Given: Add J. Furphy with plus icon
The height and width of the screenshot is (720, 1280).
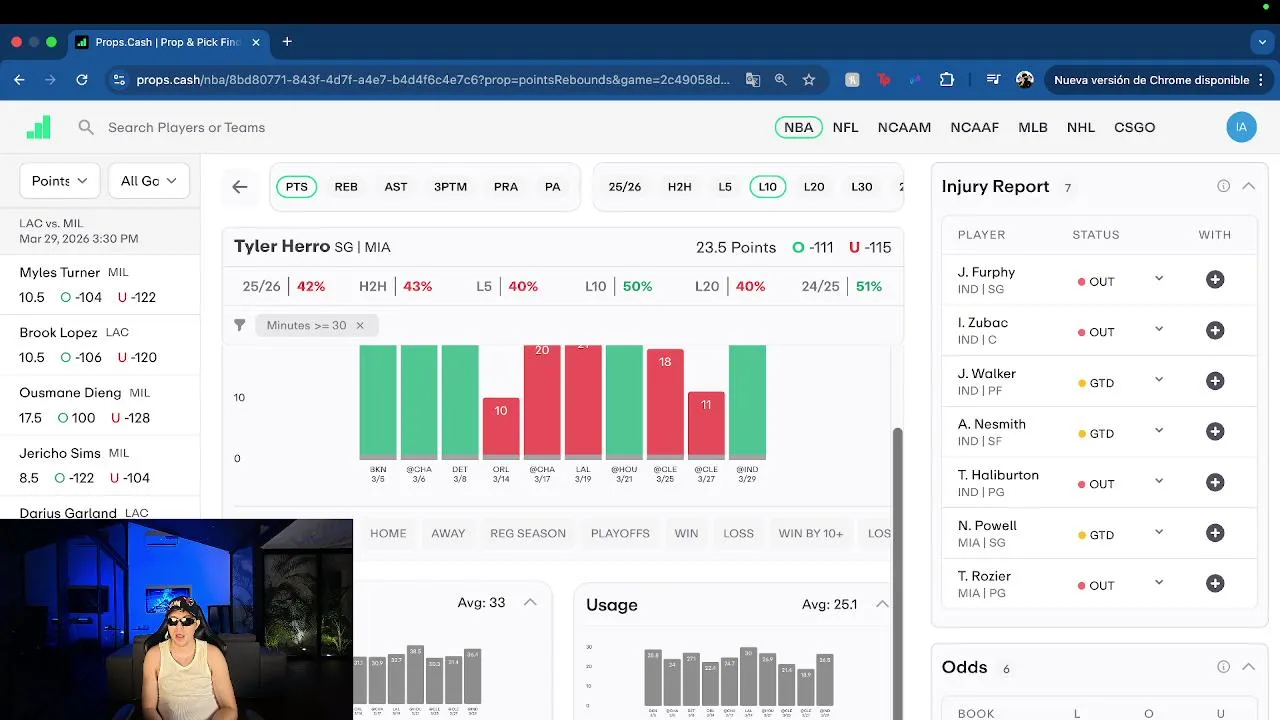Looking at the screenshot, I should 1215,280.
